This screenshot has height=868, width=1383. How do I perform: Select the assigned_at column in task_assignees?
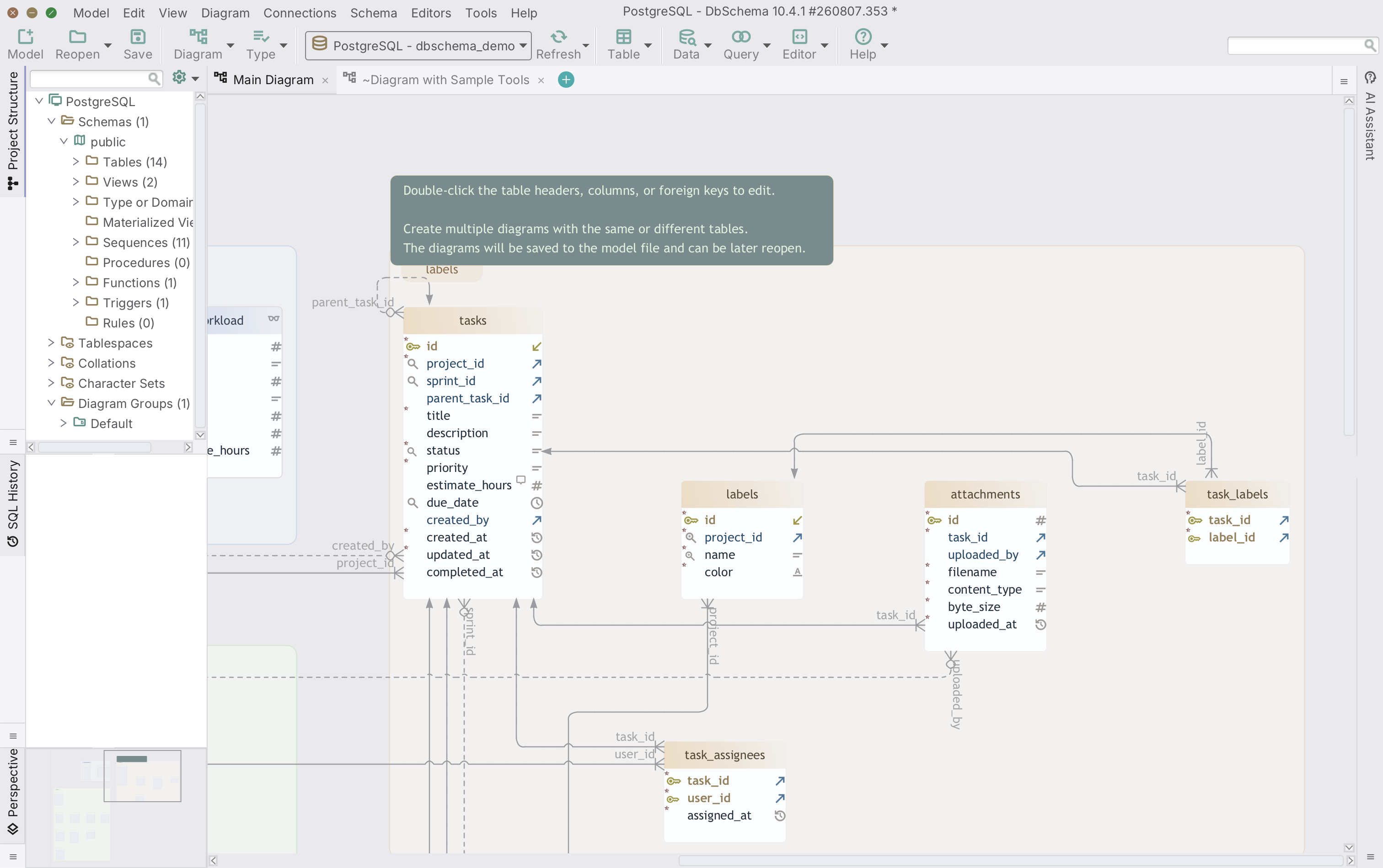tap(719, 815)
